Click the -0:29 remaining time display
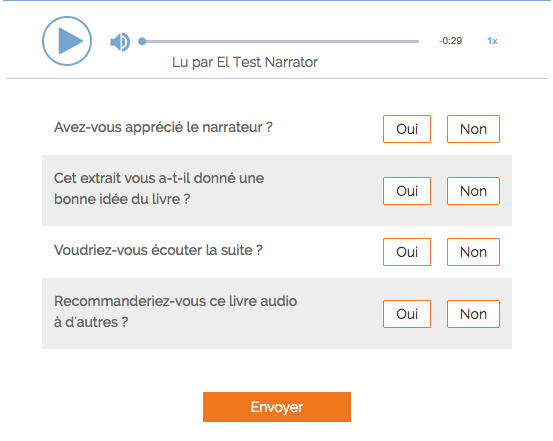 click(450, 41)
